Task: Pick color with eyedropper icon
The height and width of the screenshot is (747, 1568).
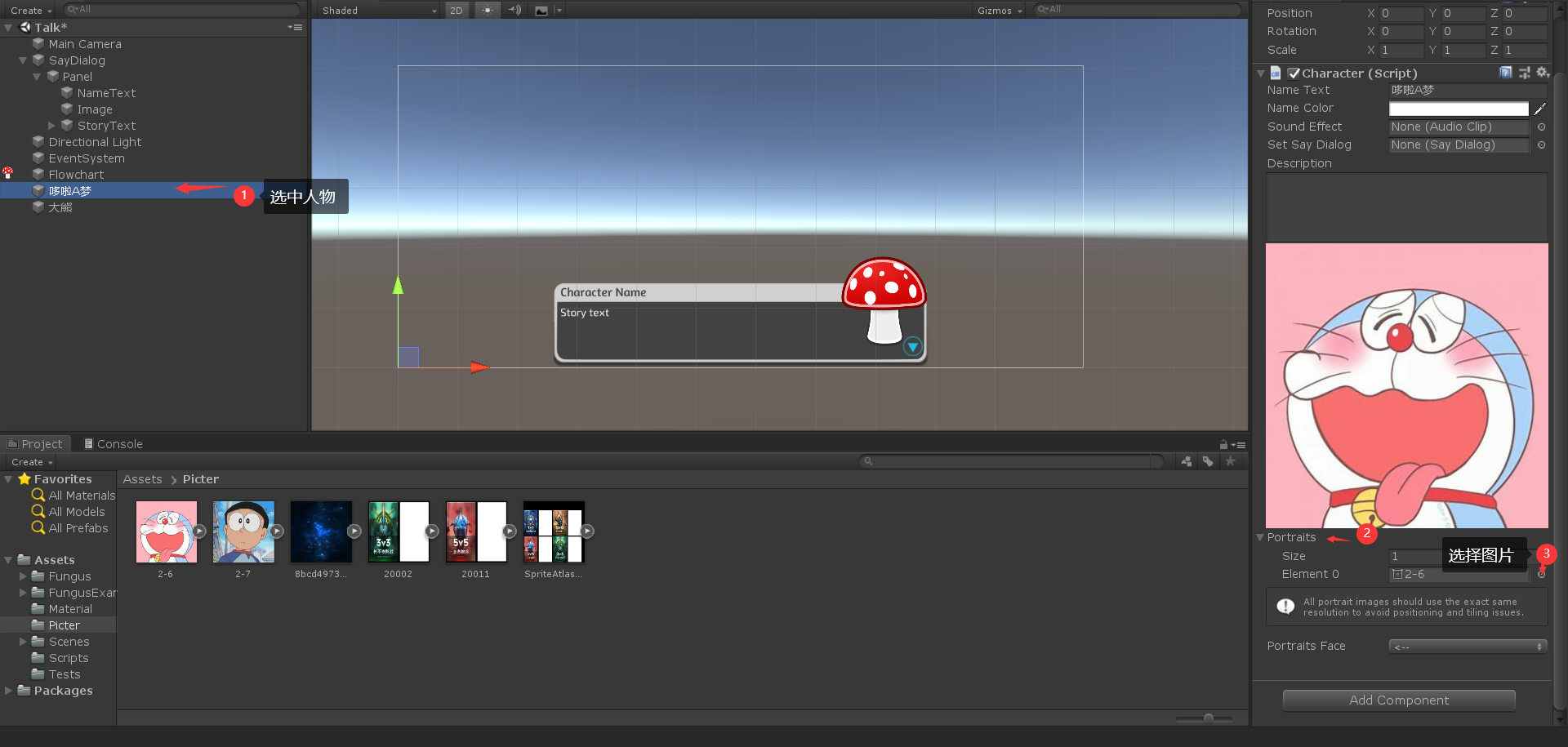Action: coord(1540,109)
